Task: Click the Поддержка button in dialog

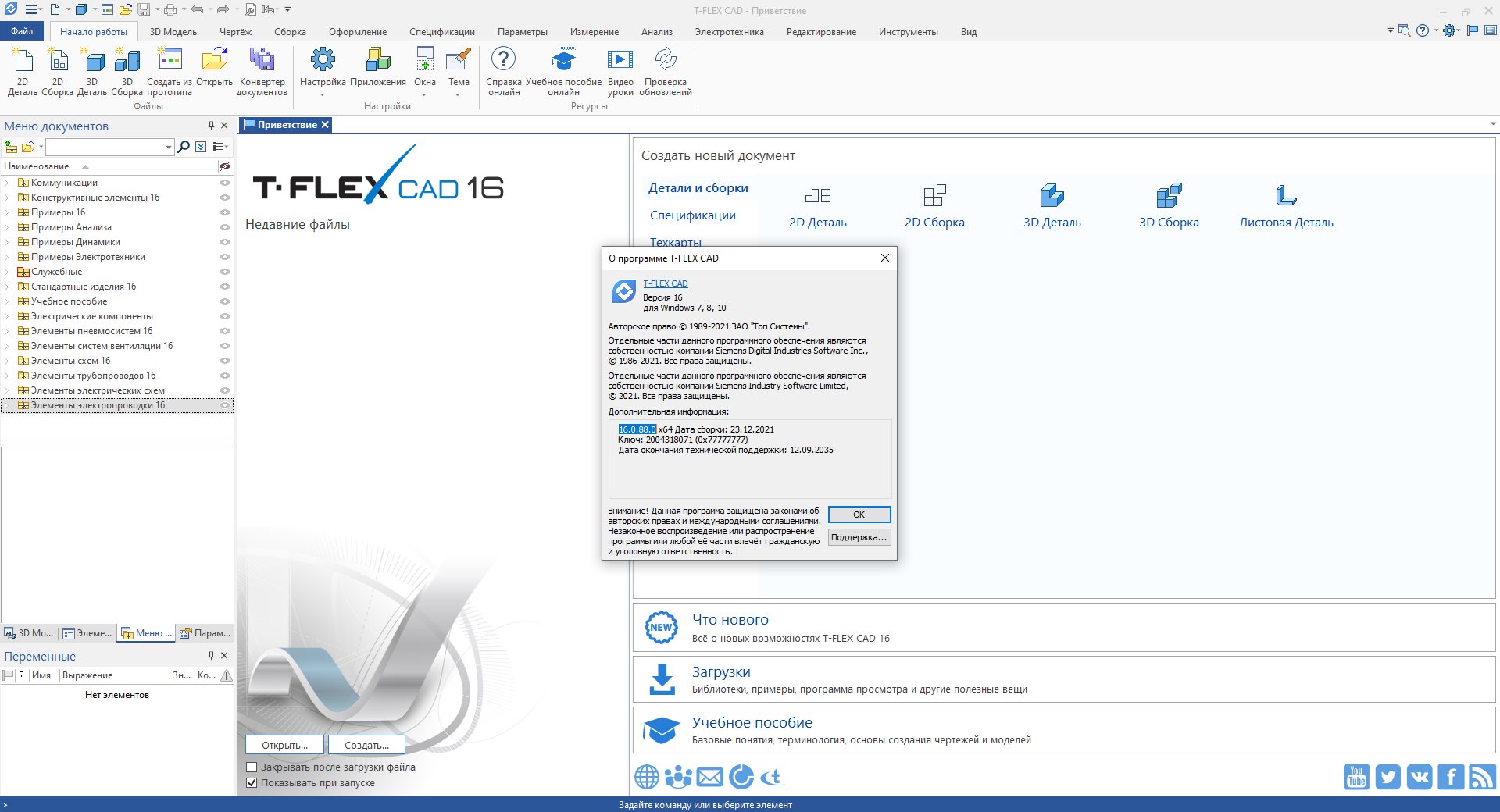Action: [859, 537]
